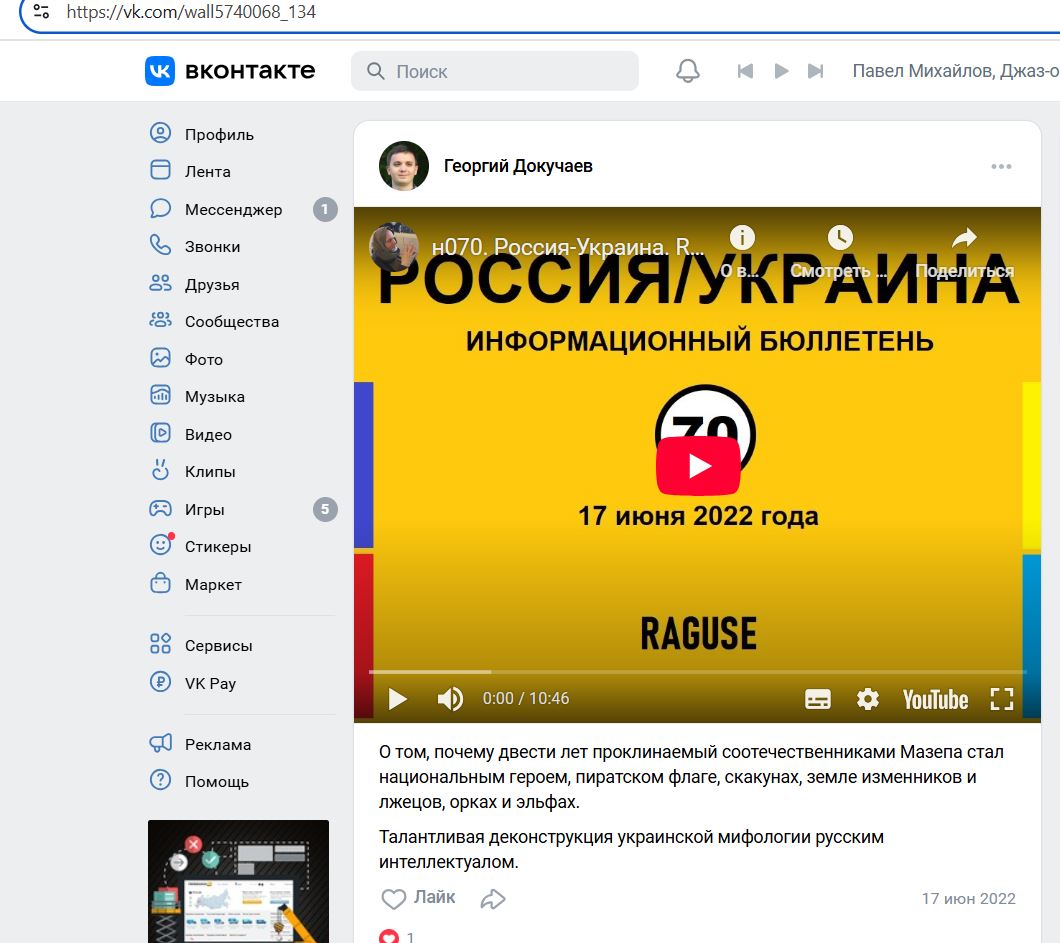Open Георгий Докучаев's profile link
1060x943 pixels.
518,166
